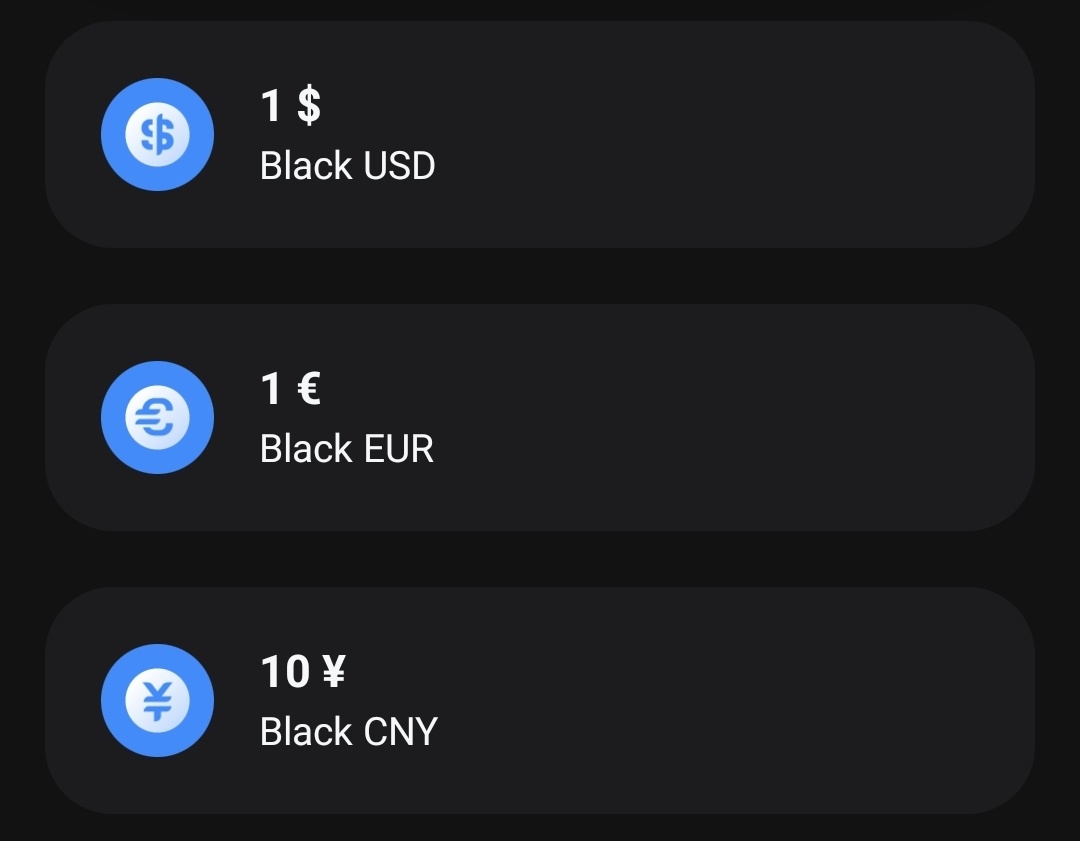The height and width of the screenshot is (841, 1080).
Task: Tap the 10 ¥ balance amount
Action: (301, 672)
